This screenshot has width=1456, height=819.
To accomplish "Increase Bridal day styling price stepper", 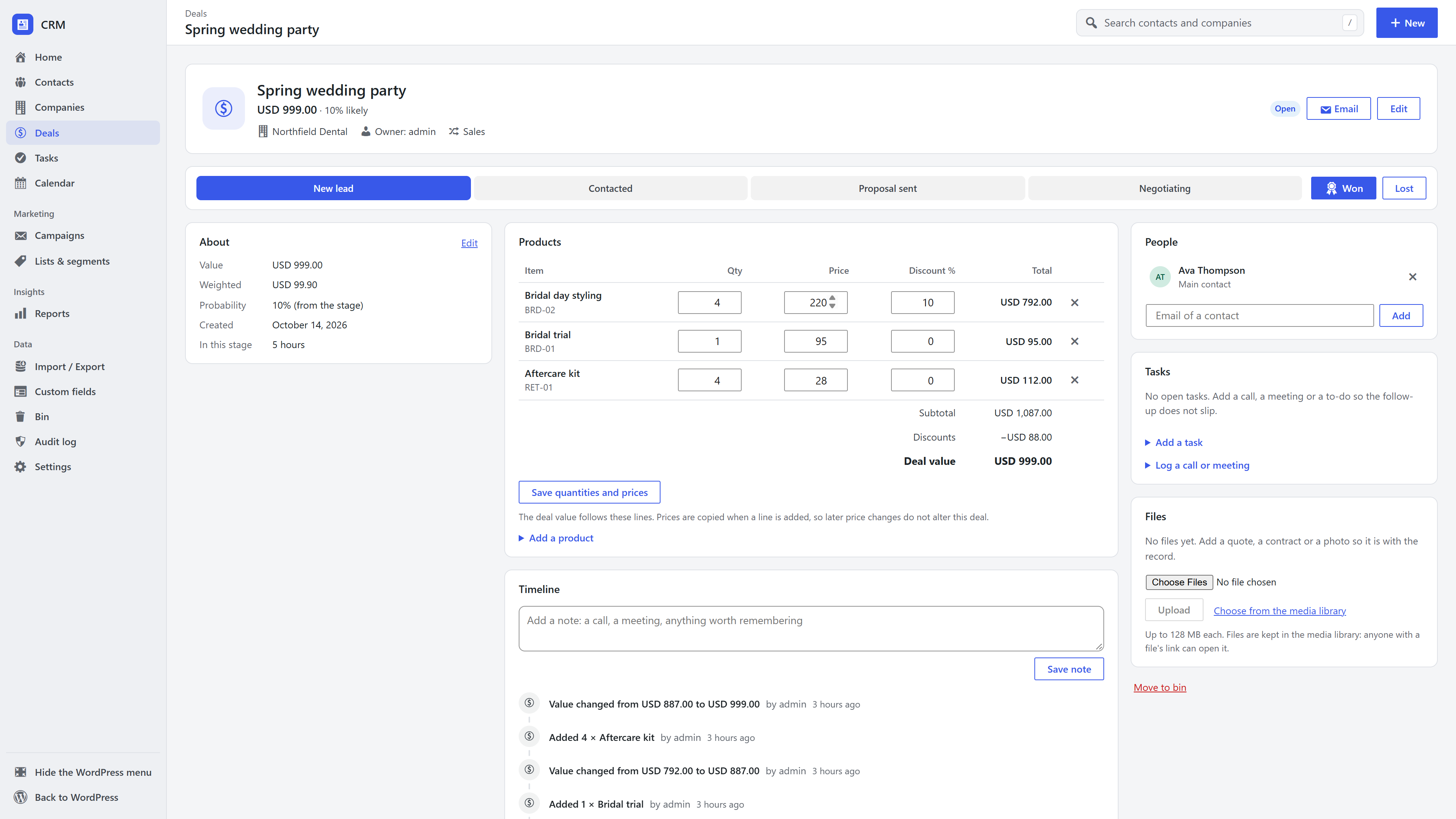I will tap(832, 298).
